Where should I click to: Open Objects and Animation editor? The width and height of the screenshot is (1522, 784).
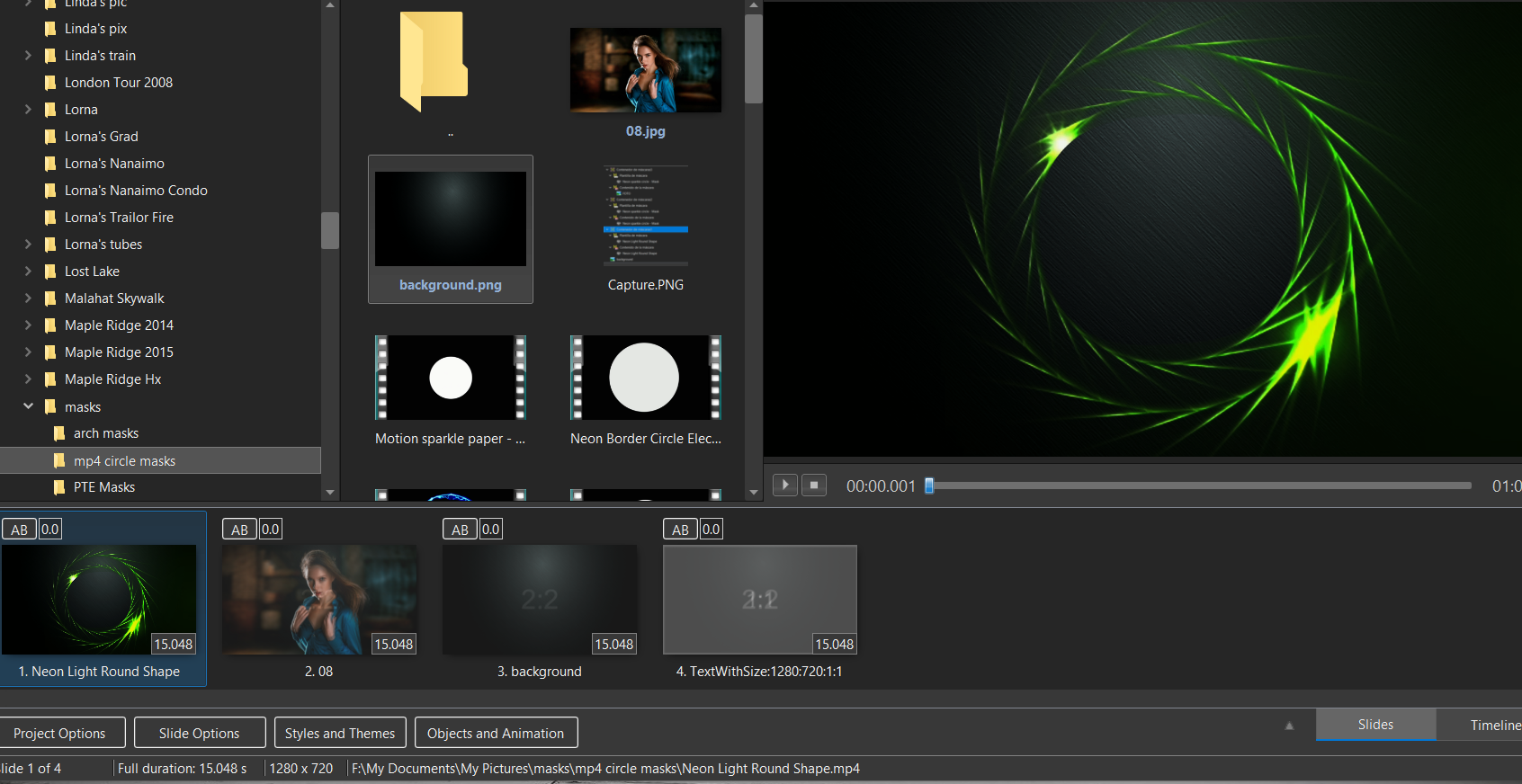click(496, 733)
